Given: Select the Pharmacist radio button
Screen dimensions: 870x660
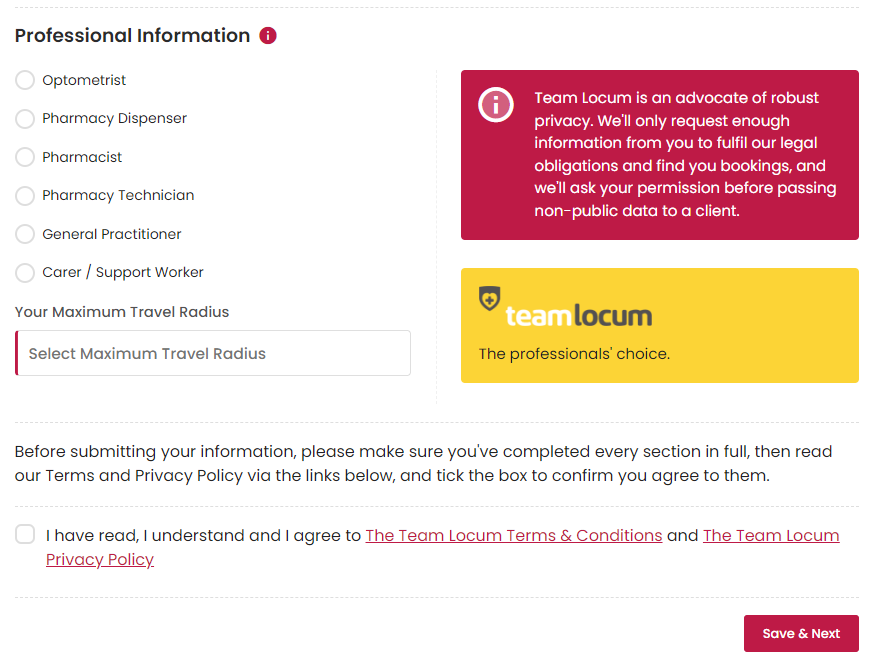Looking at the screenshot, I should [x=25, y=157].
